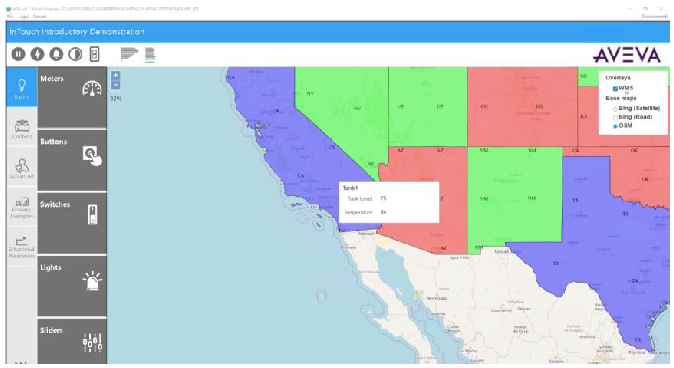Image resolution: width=674 pixels, height=368 pixels.
Task: Click the gauge icon on Meters tile
Action: click(x=92, y=88)
